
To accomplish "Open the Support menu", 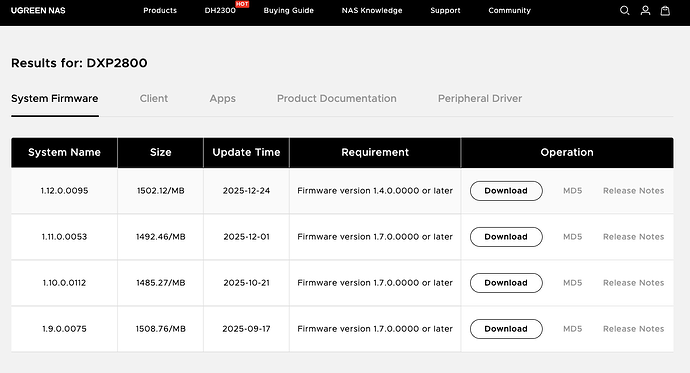I will pos(445,11).
